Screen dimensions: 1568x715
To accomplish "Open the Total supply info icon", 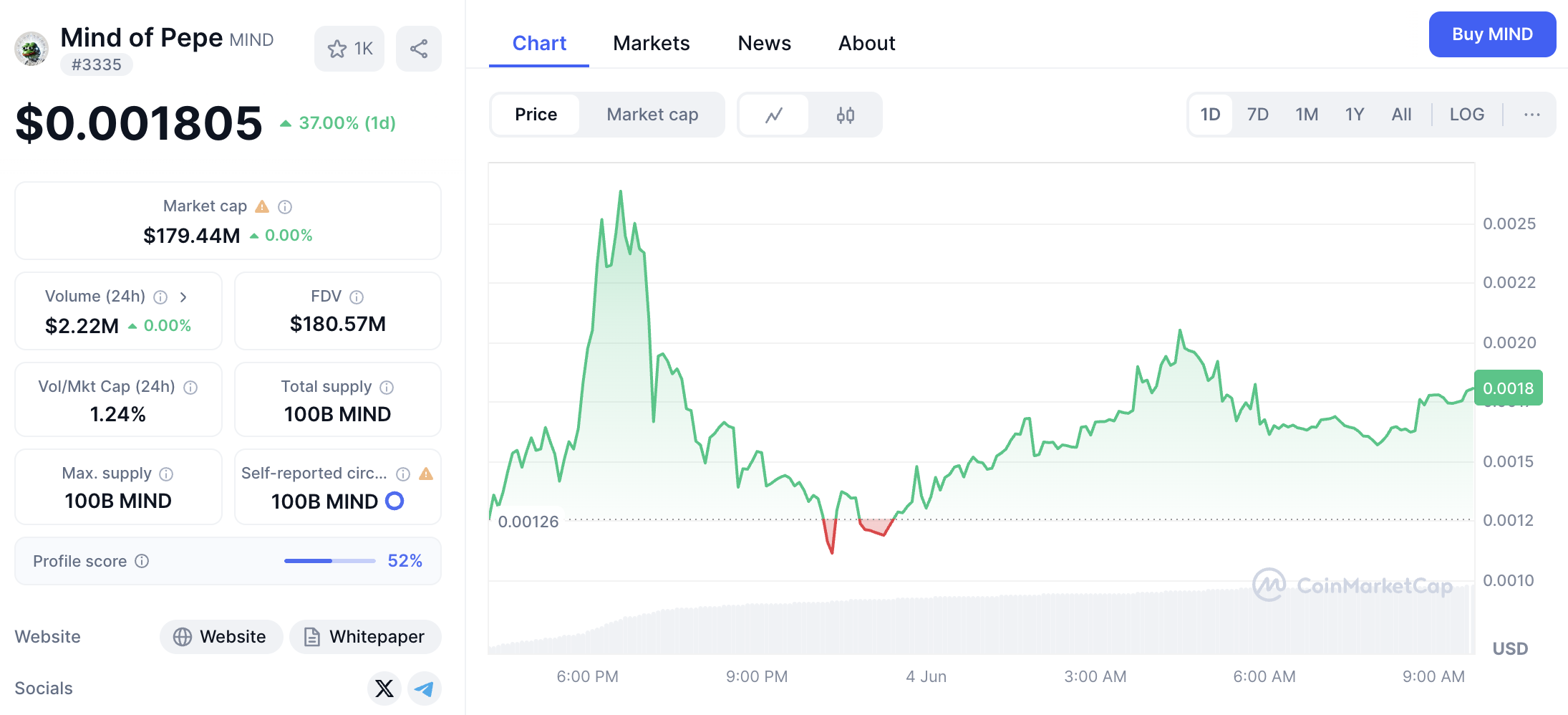I will click(387, 388).
